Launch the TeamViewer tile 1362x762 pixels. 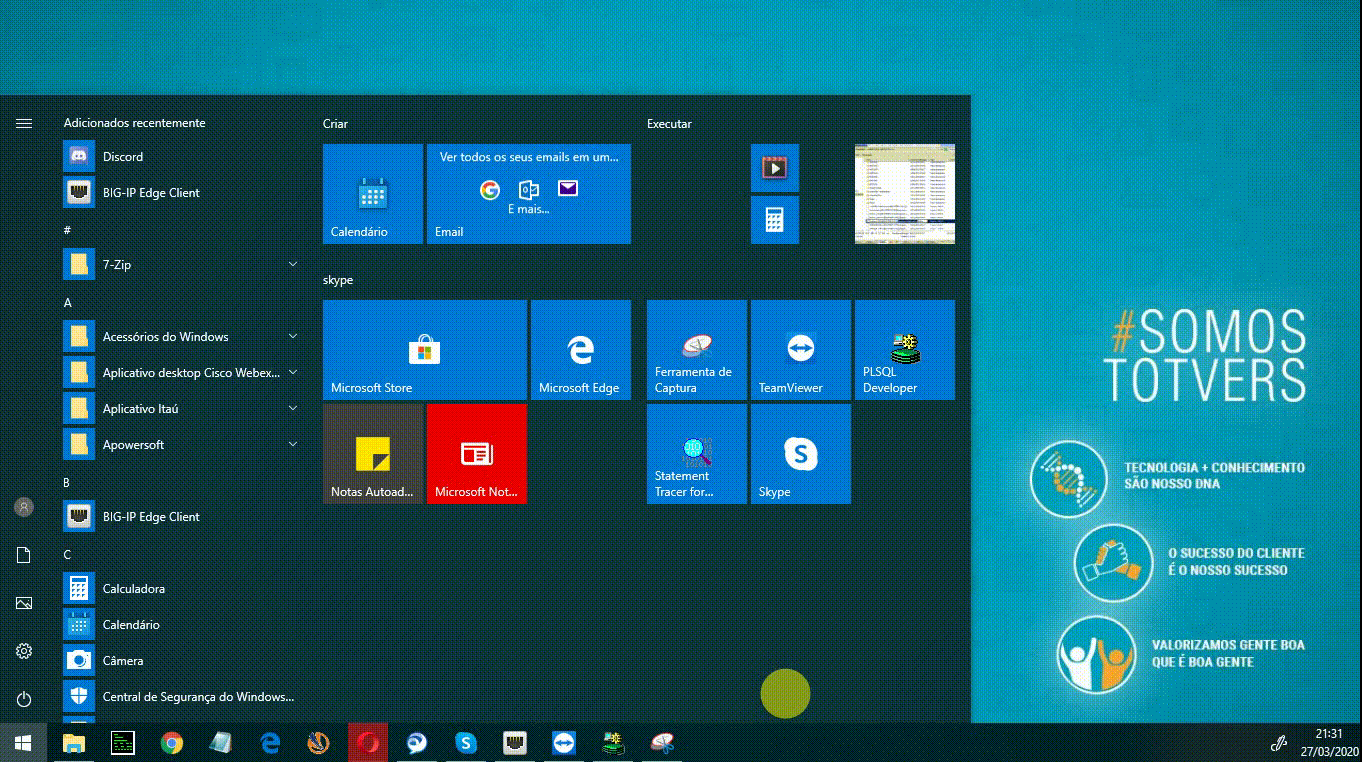click(801, 350)
